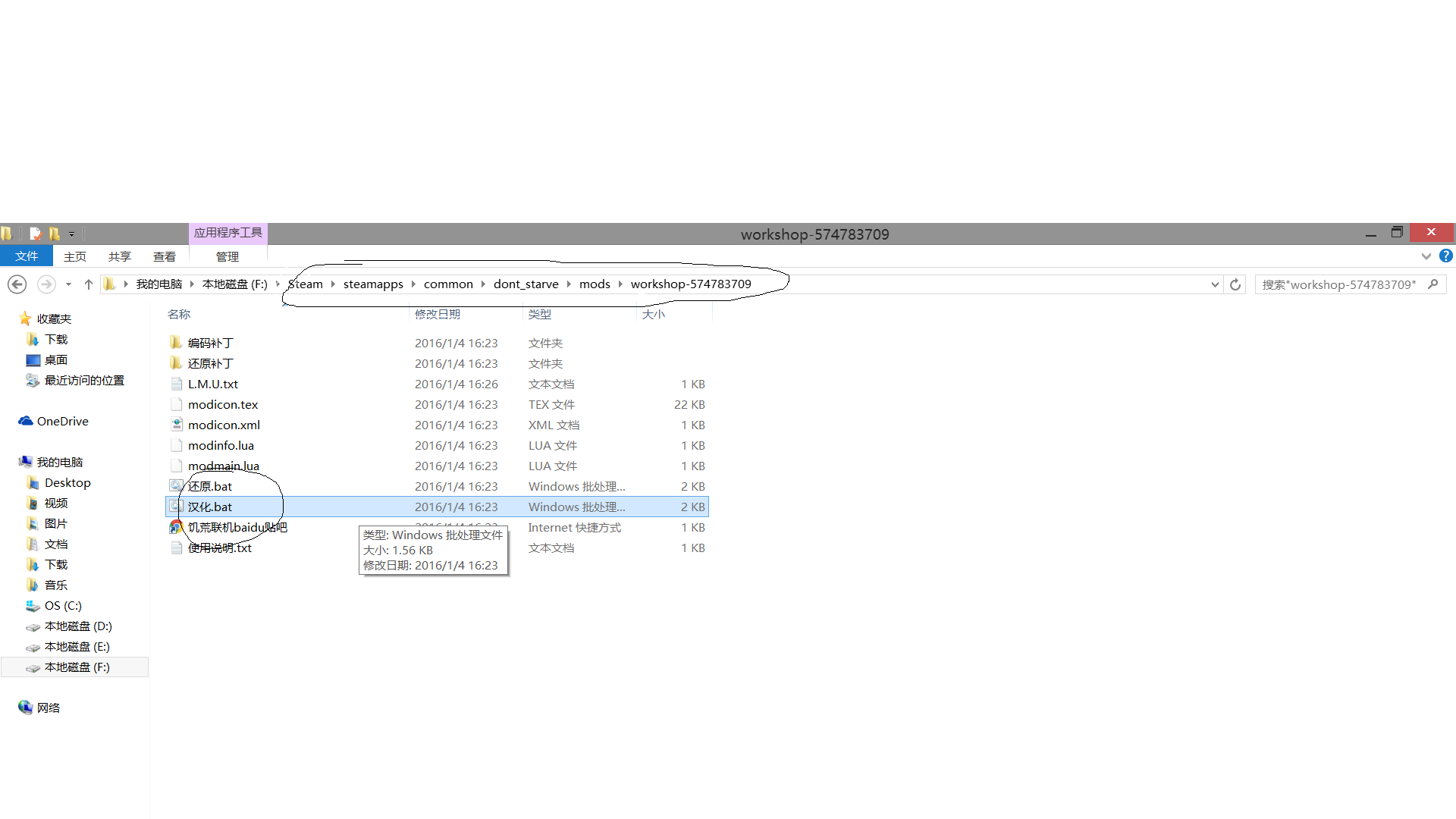Click the 网络 network icon in sidebar
The image size is (1456, 819).
click(x=26, y=708)
